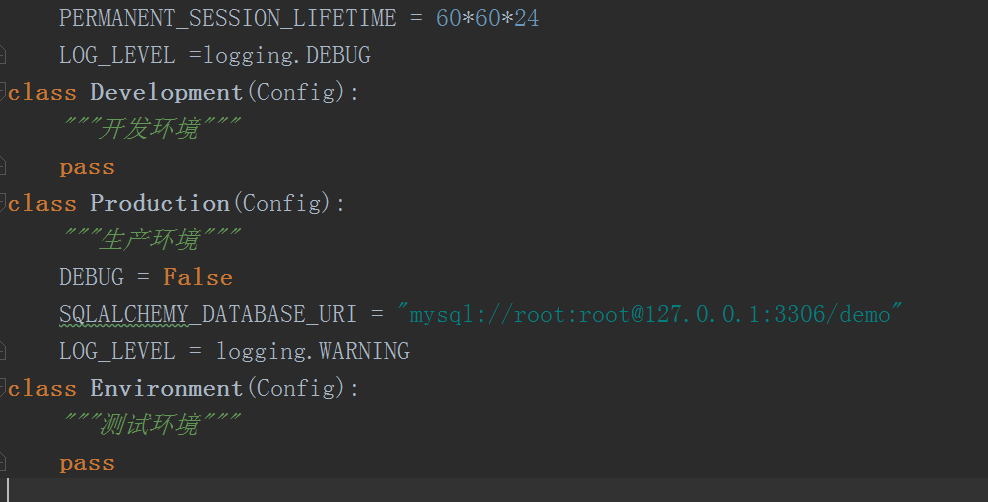The height and width of the screenshot is (502, 988).
Task: Collapse the Development class fold marker
Action: tap(3, 91)
